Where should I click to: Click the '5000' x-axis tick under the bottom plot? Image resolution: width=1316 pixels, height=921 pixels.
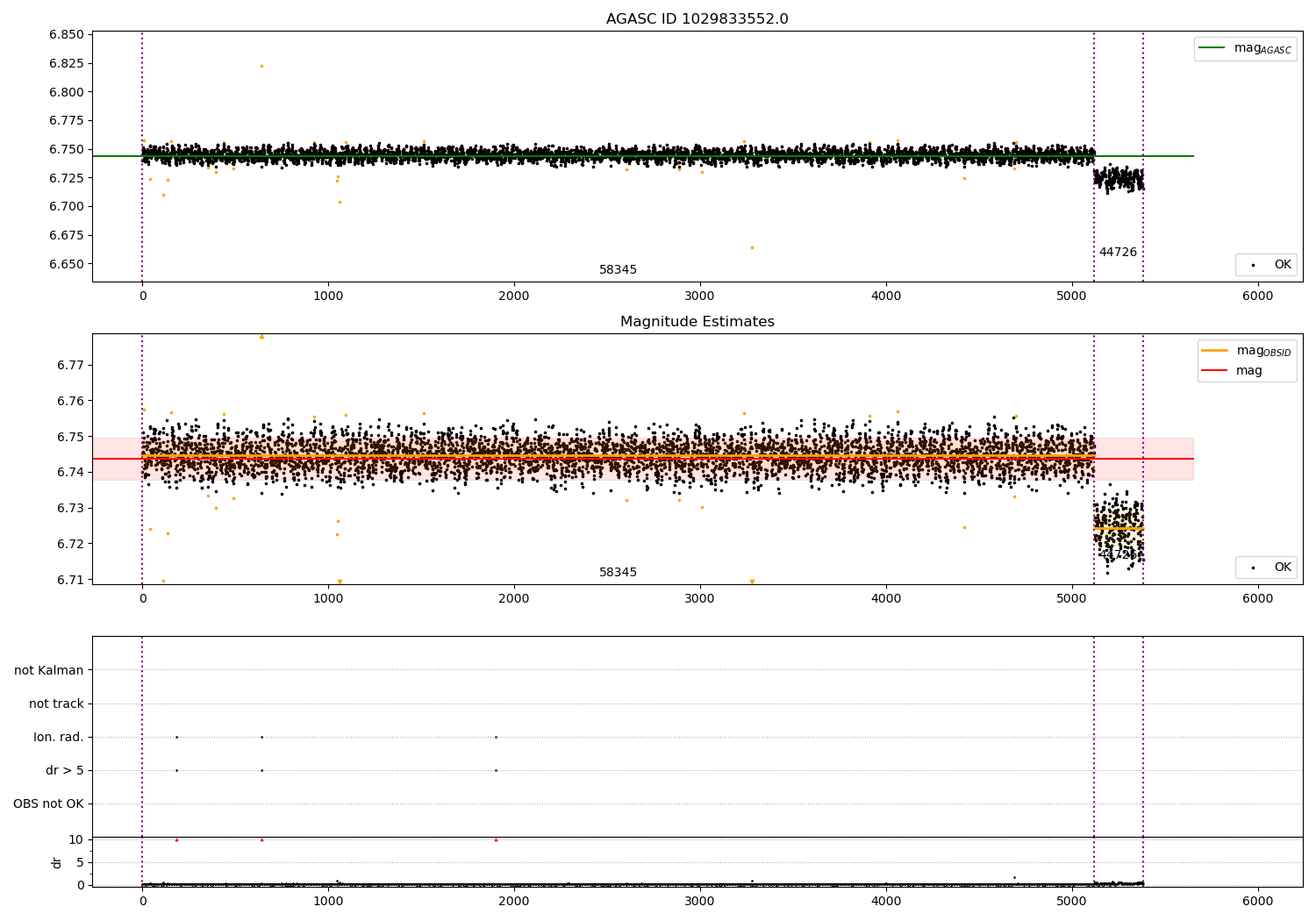point(1071,901)
